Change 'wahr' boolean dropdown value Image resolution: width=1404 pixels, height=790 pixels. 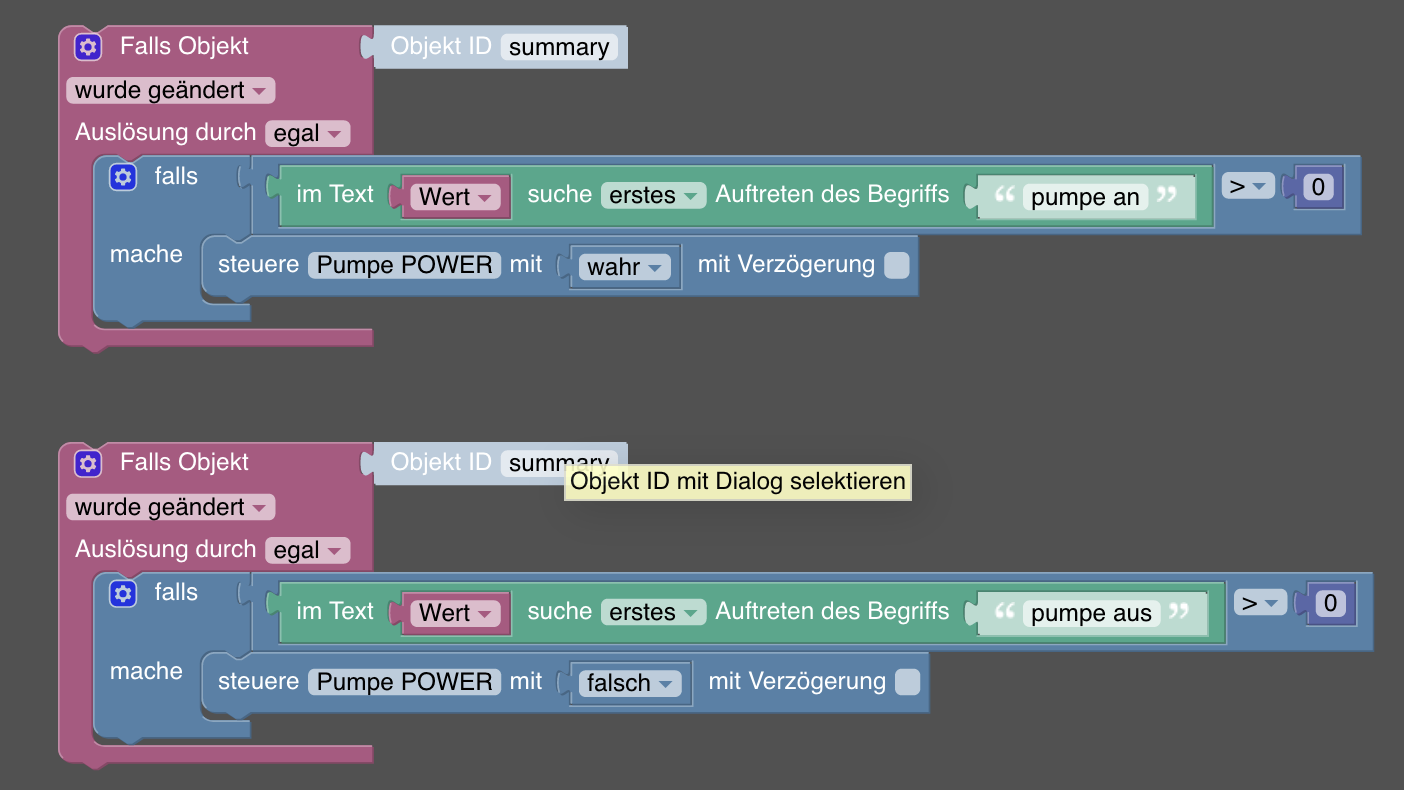click(626, 267)
